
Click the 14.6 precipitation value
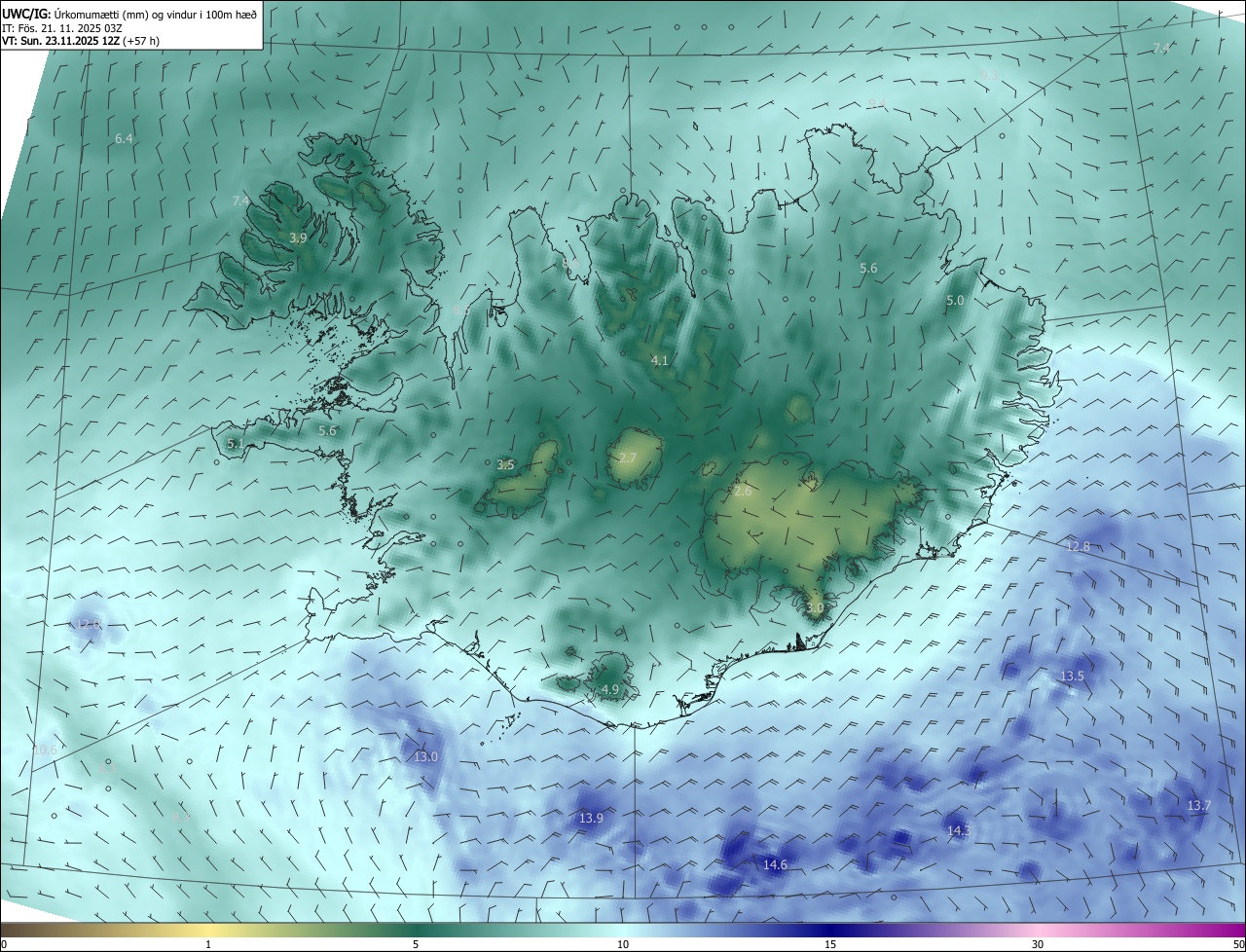[775, 864]
